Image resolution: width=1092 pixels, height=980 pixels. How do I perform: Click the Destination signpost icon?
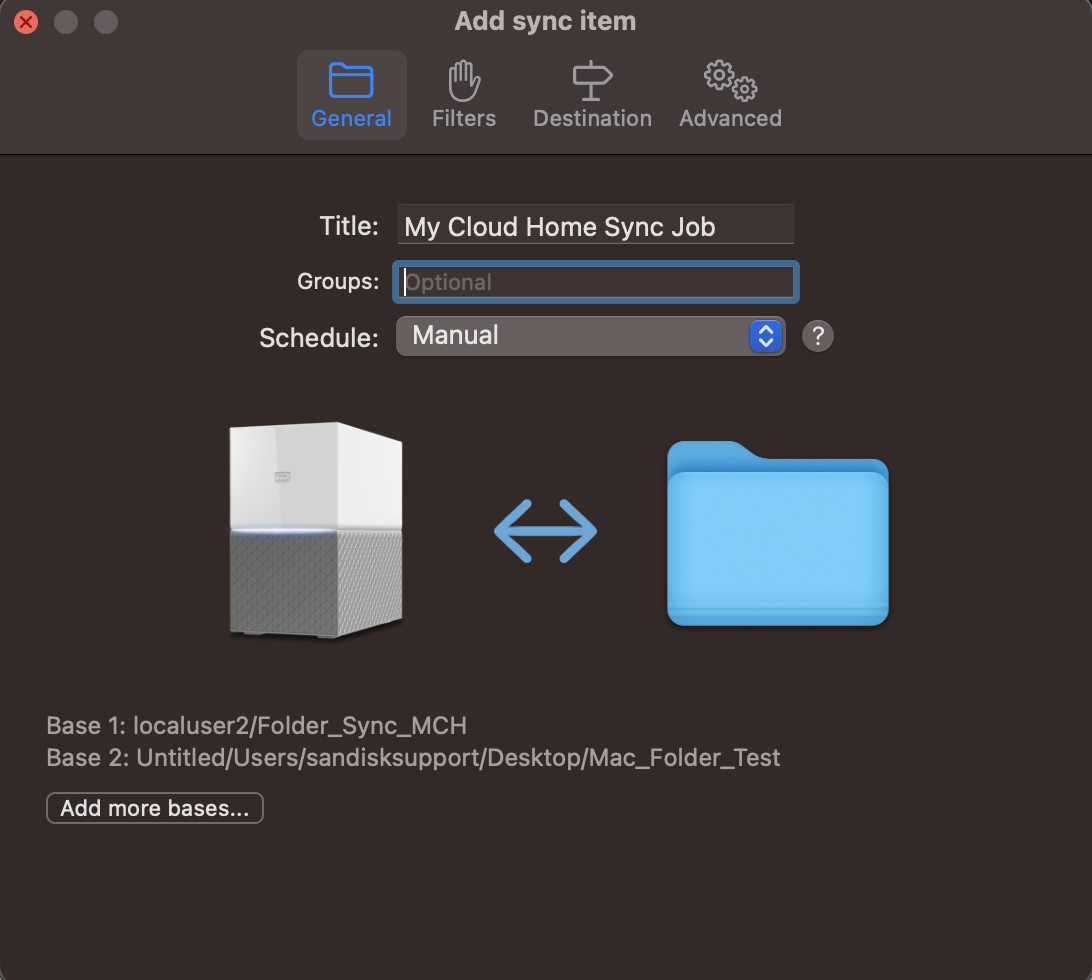pyautogui.click(x=592, y=78)
